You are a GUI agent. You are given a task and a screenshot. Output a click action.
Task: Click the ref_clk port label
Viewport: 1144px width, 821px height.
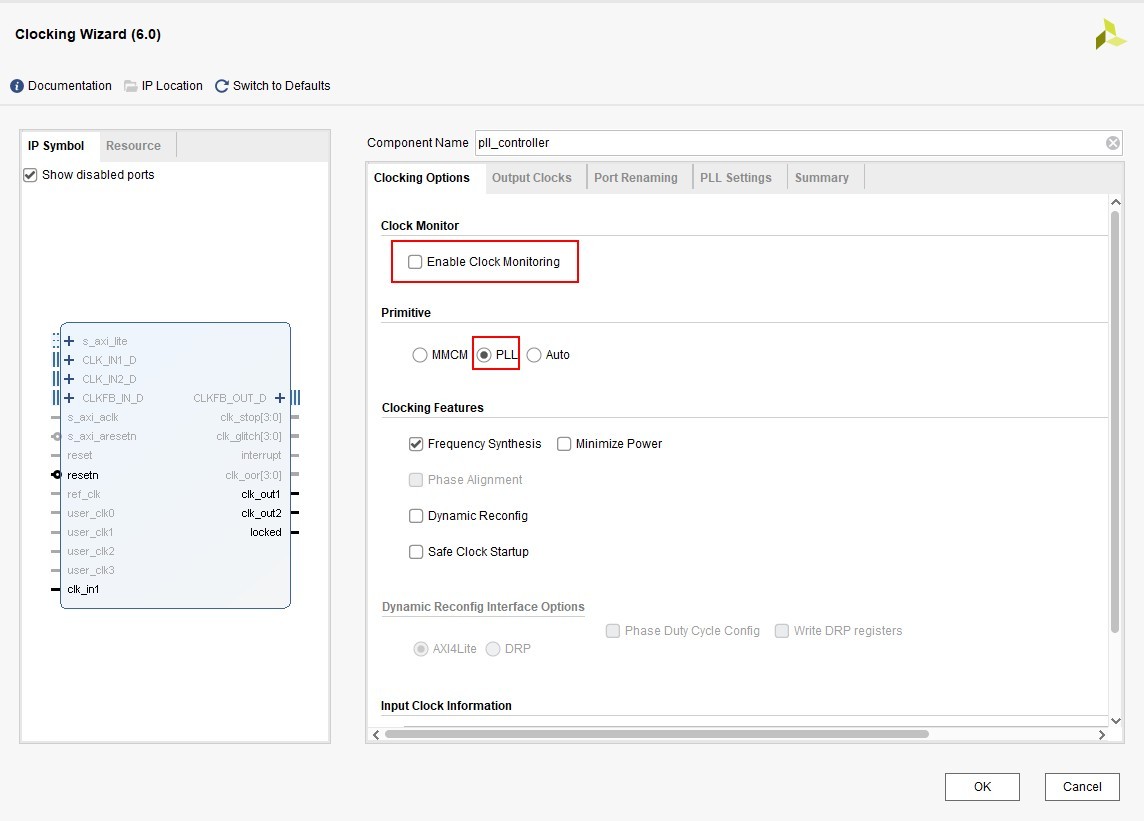coord(84,494)
